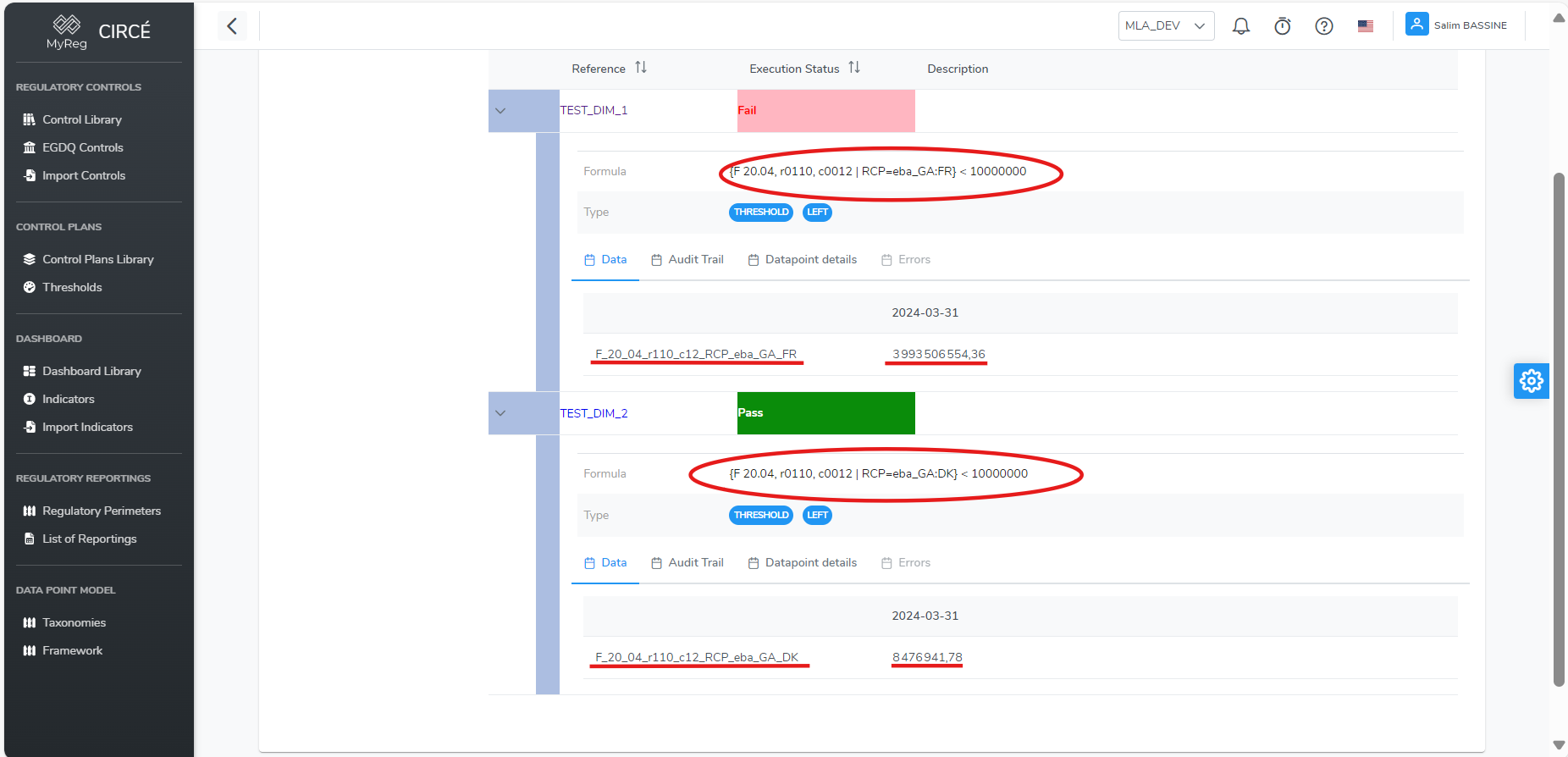This screenshot has width=1568, height=757.
Task: Click the notification bell icon
Action: 1240,26
